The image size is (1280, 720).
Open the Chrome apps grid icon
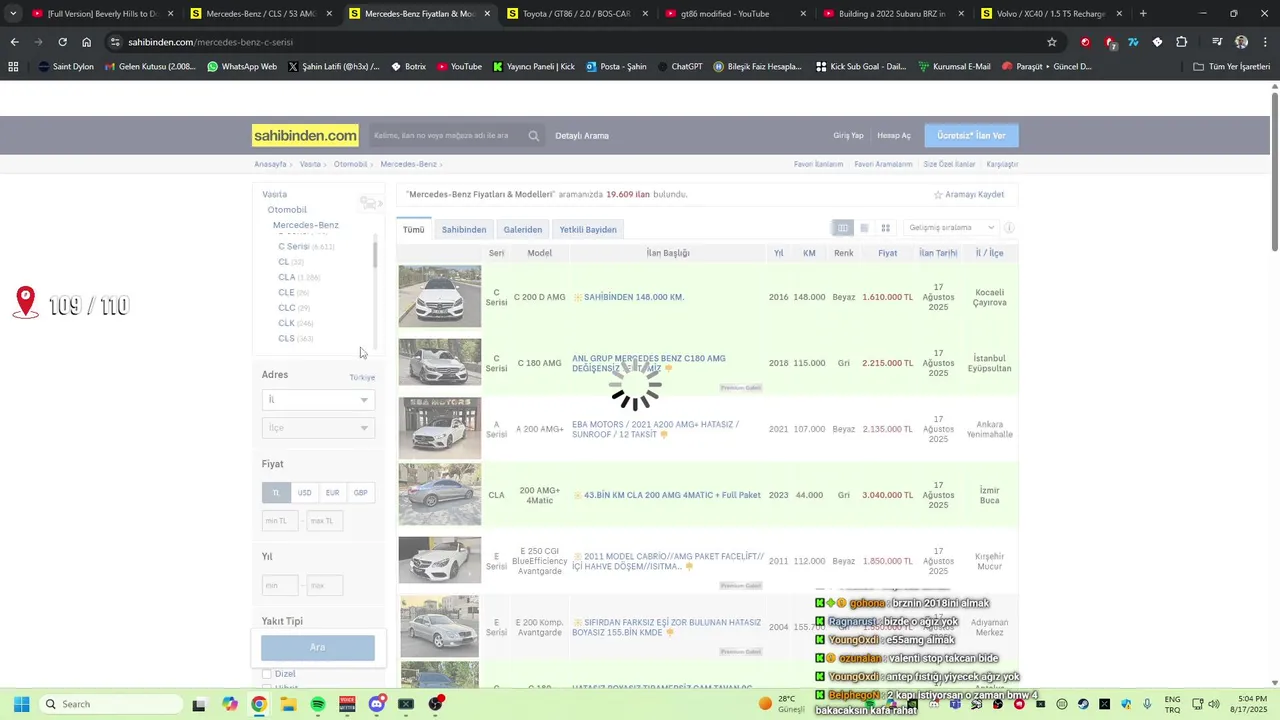[13, 67]
